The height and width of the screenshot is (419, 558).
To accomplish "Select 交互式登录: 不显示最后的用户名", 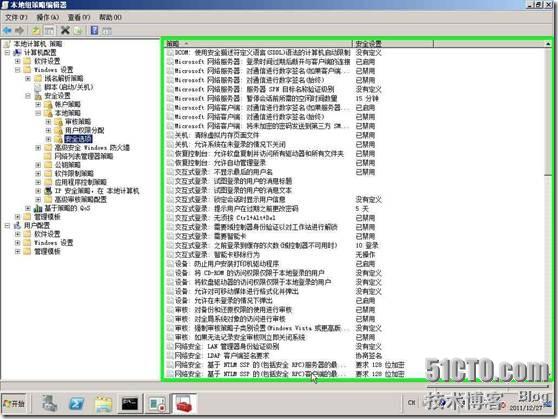I will (220, 172).
